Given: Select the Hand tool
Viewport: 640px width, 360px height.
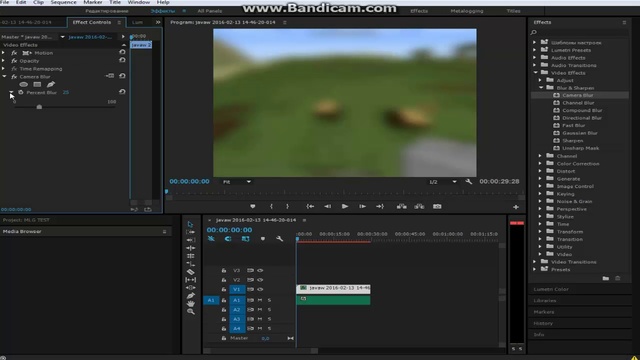Looking at the screenshot, I should pyautogui.click(x=190, y=303).
